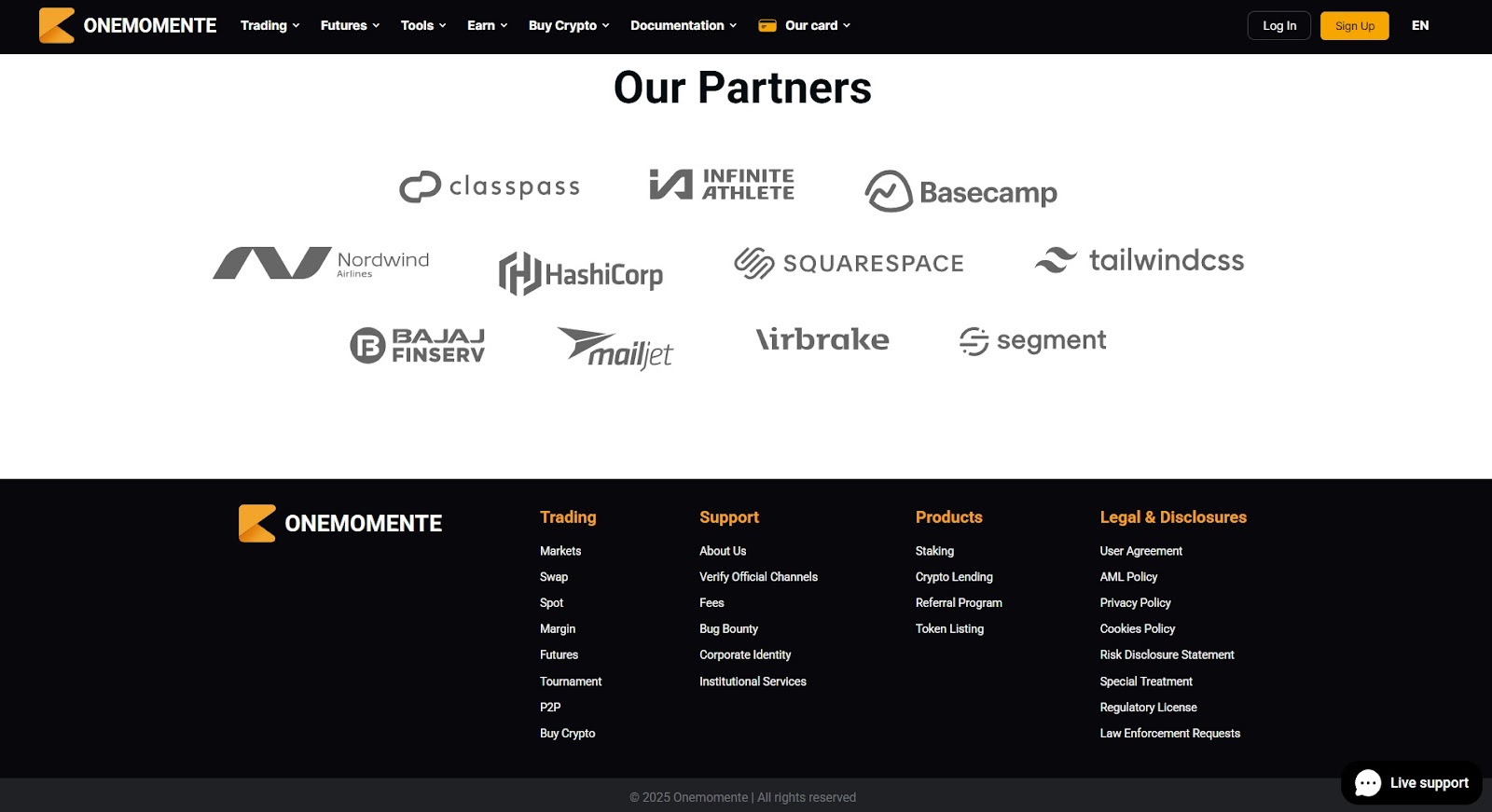The width and height of the screenshot is (1492, 812).
Task: Switch language via the EN selector
Action: pos(1420,26)
